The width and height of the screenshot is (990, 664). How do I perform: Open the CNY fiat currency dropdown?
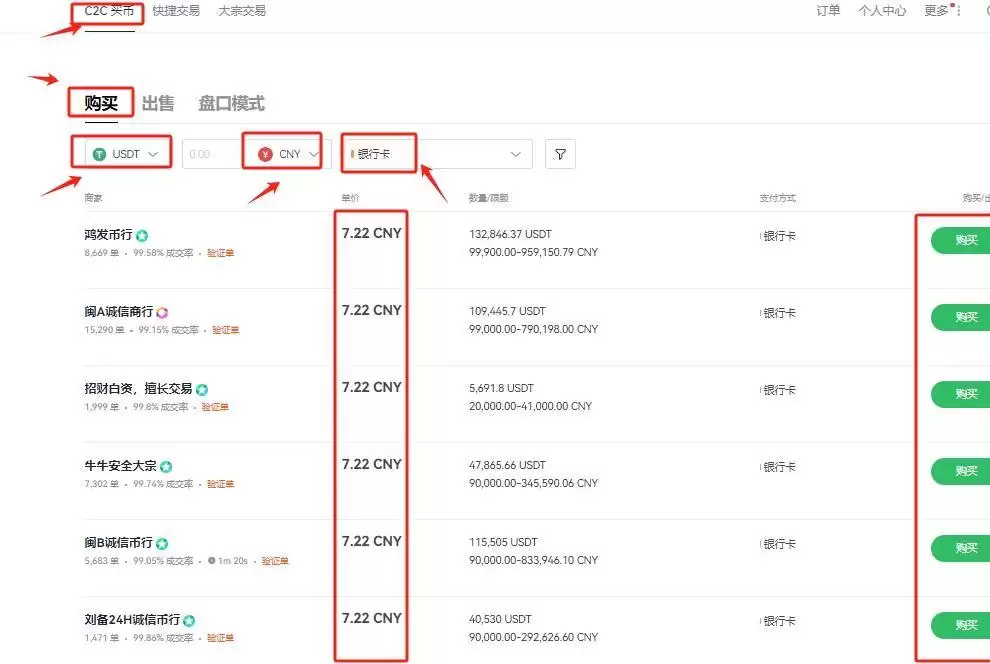click(314, 154)
